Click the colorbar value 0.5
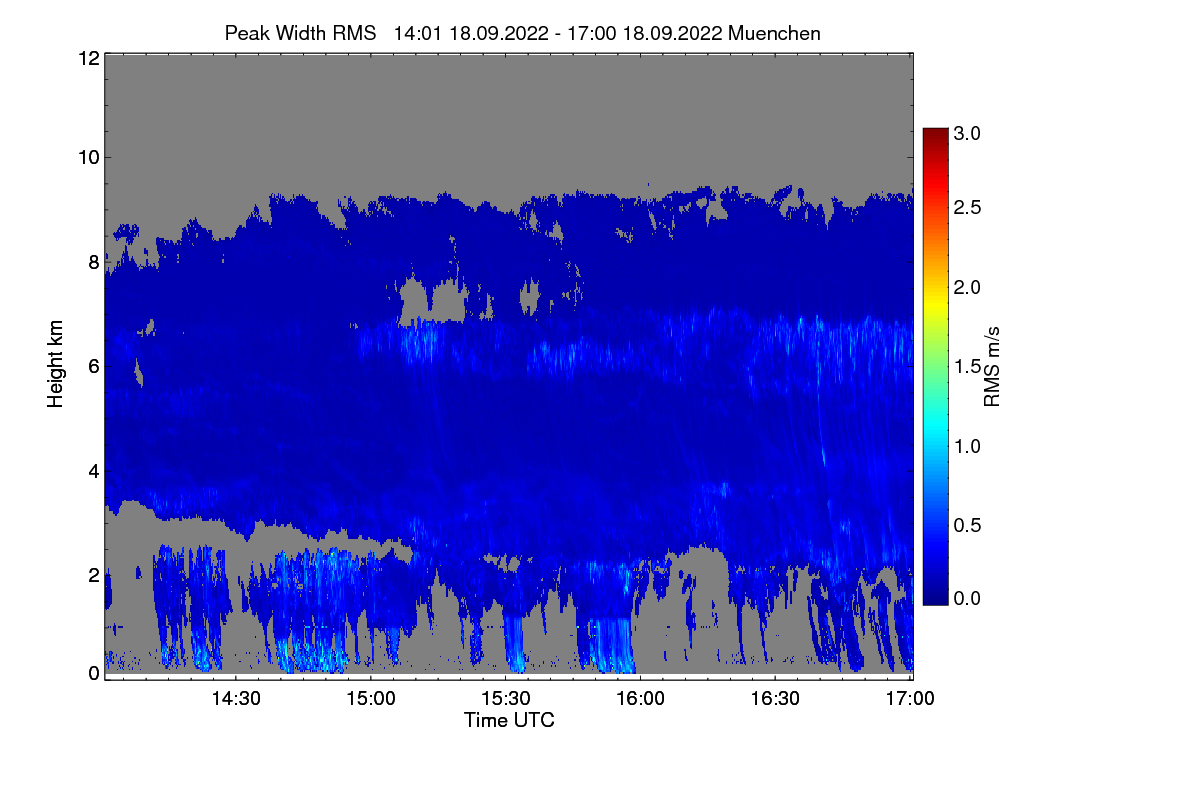Image resolution: width=1200 pixels, height=800 pixels. point(967,524)
